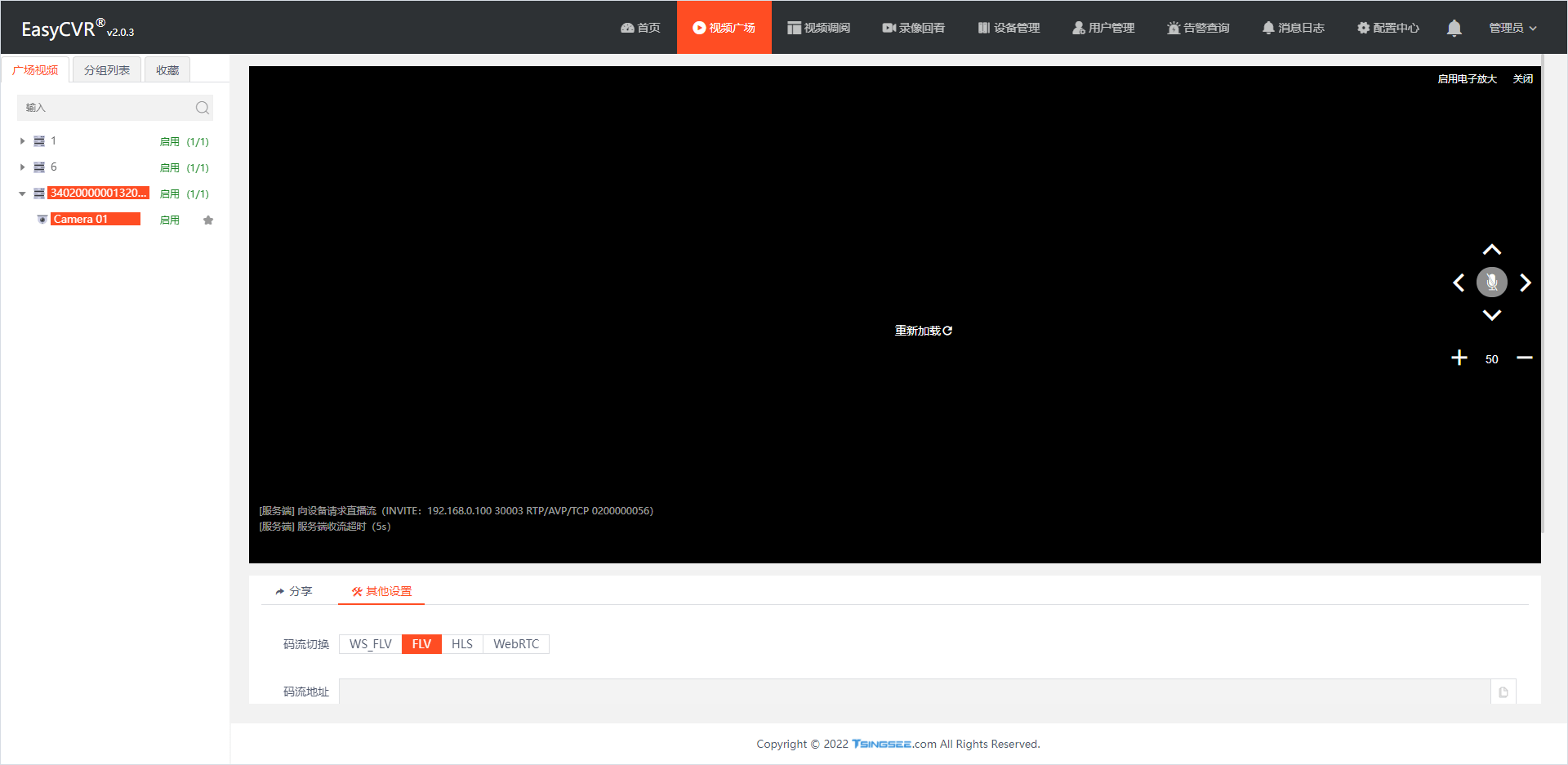Viewport: 1568px width, 765px height.
Task: Click the (1/1) count of device 6
Action: 198,168
